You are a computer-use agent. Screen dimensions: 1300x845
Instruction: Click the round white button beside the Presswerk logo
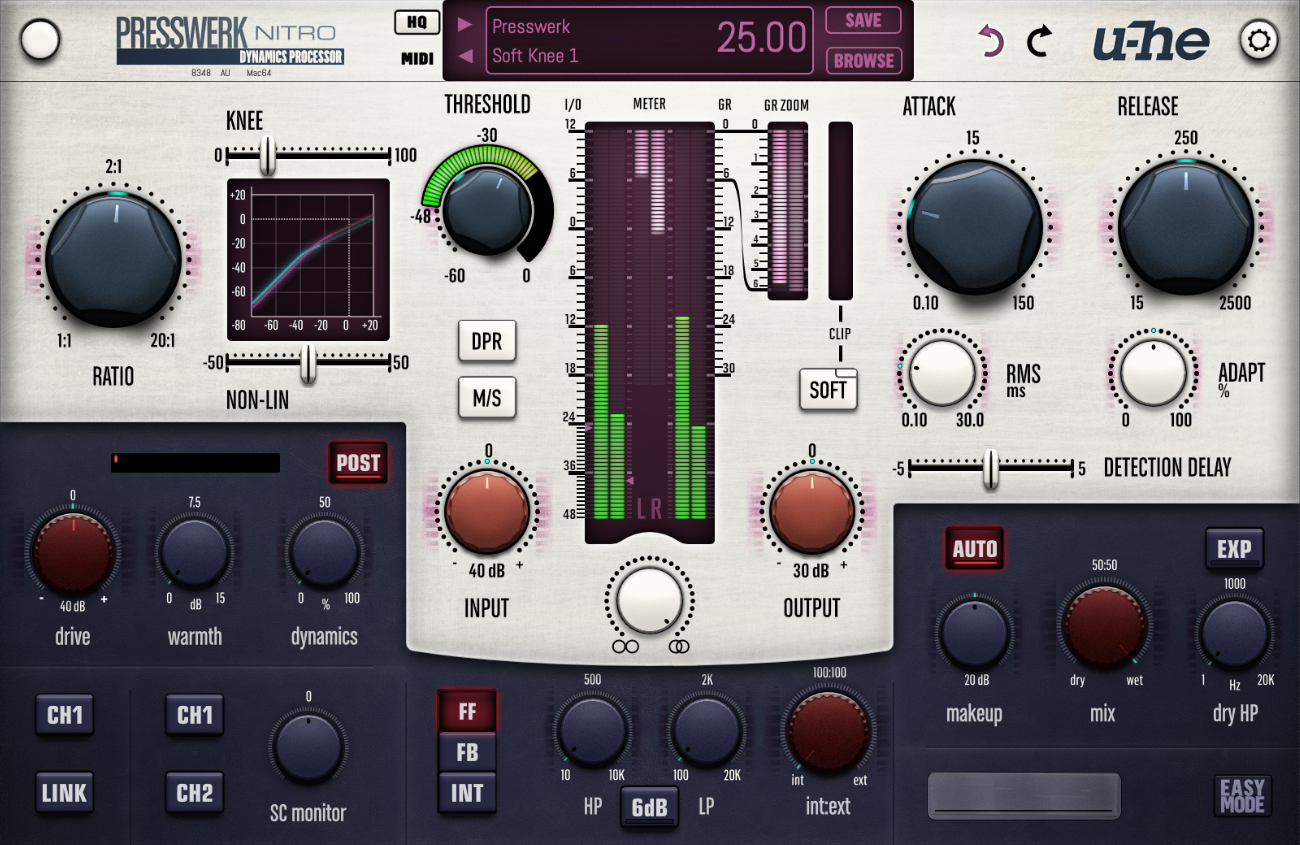40,40
